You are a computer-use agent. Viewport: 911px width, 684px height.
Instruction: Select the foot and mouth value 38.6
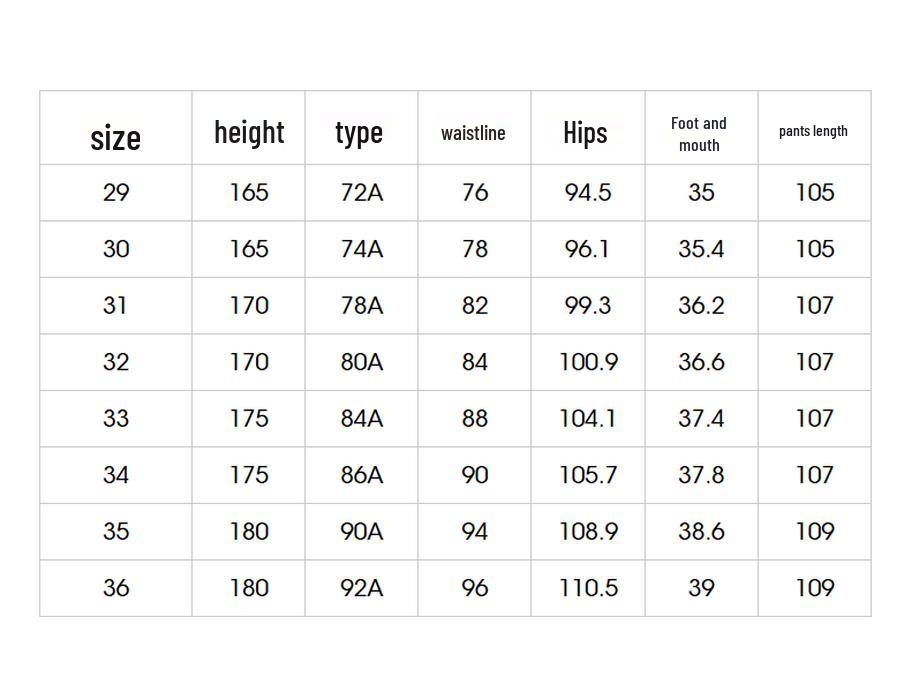pos(701,531)
